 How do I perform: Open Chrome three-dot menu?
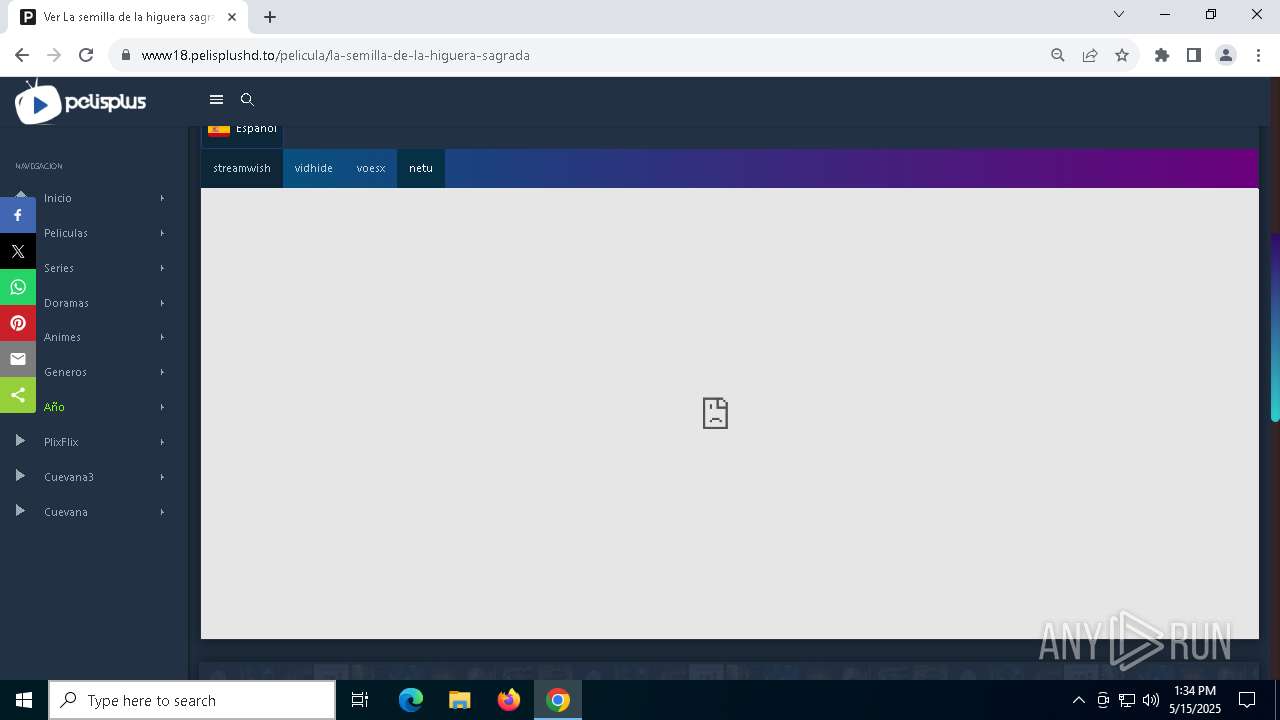pos(1258,55)
